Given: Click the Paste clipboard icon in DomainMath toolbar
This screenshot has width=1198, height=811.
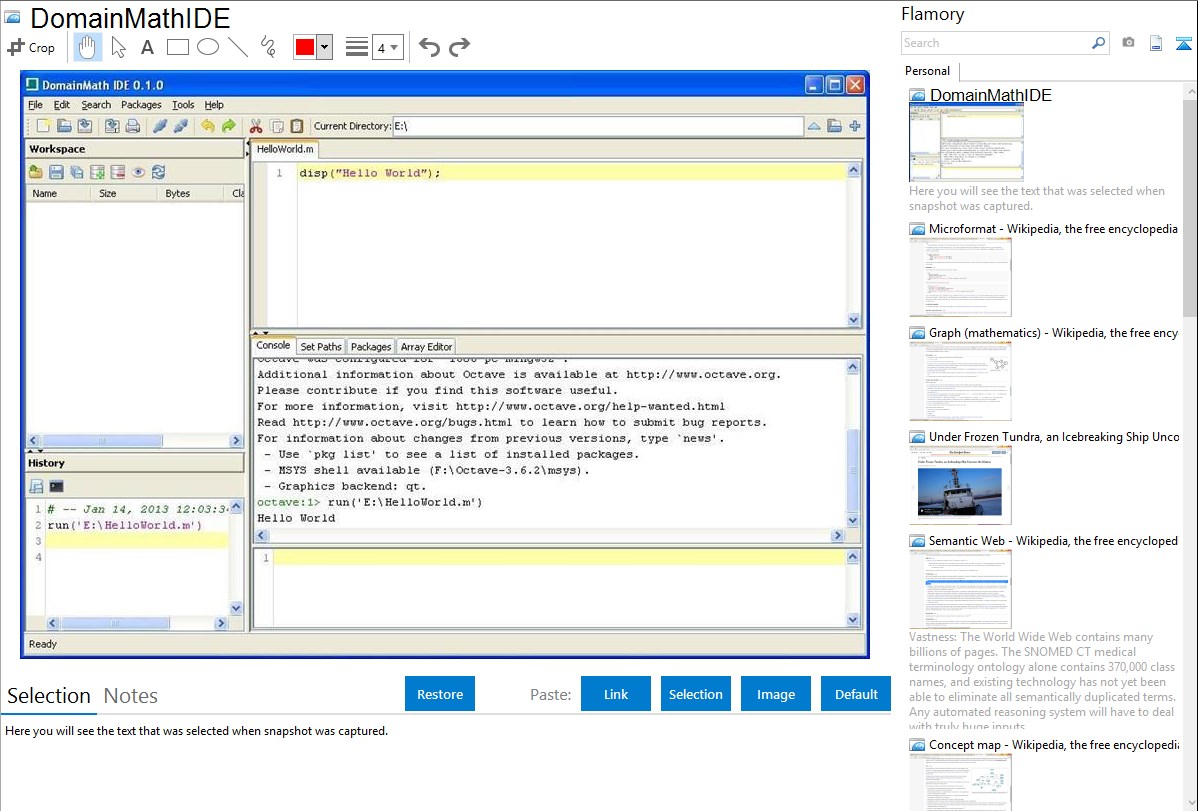Looking at the screenshot, I should pos(297,126).
